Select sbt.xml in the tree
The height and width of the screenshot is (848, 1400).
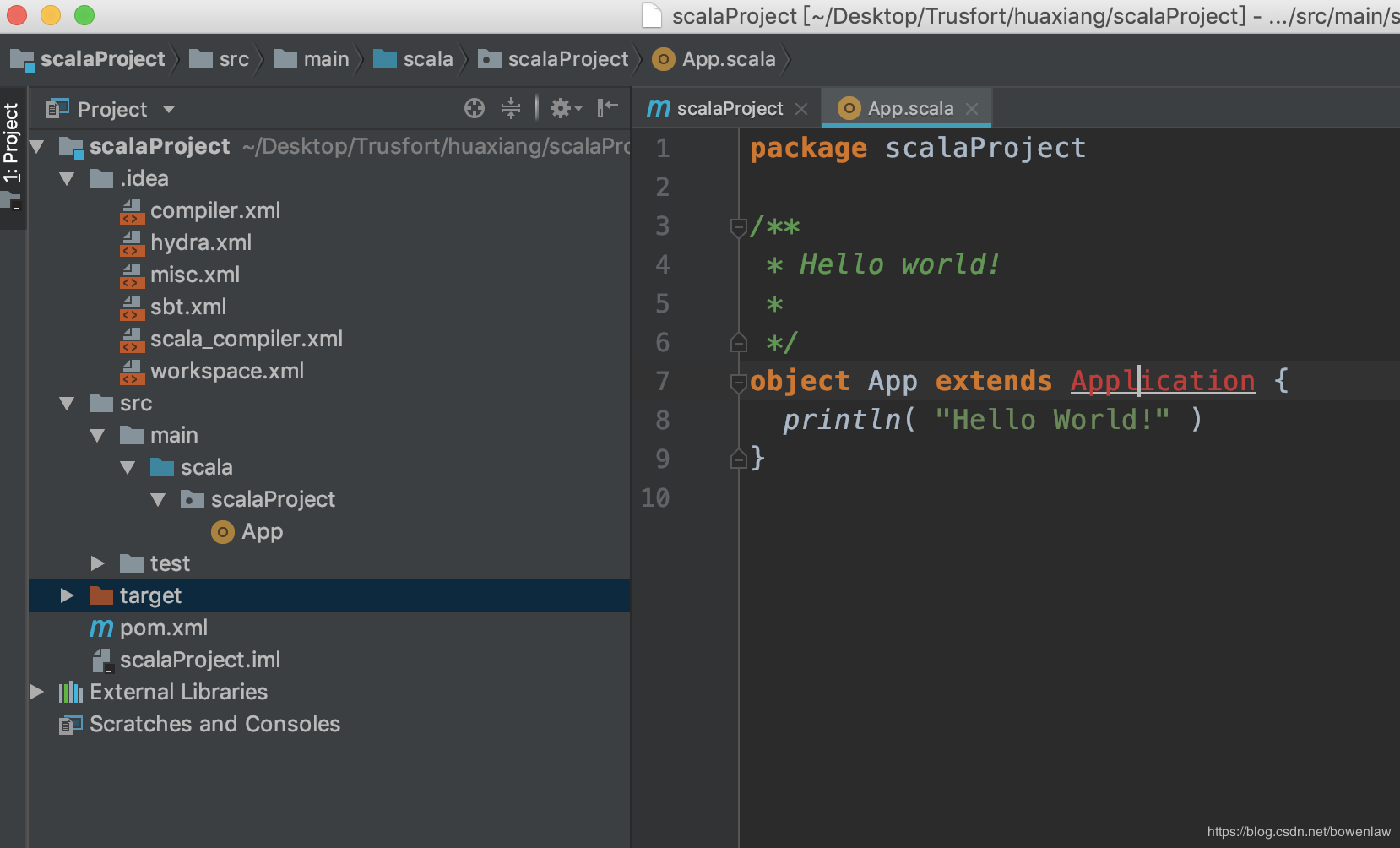point(188,307)
